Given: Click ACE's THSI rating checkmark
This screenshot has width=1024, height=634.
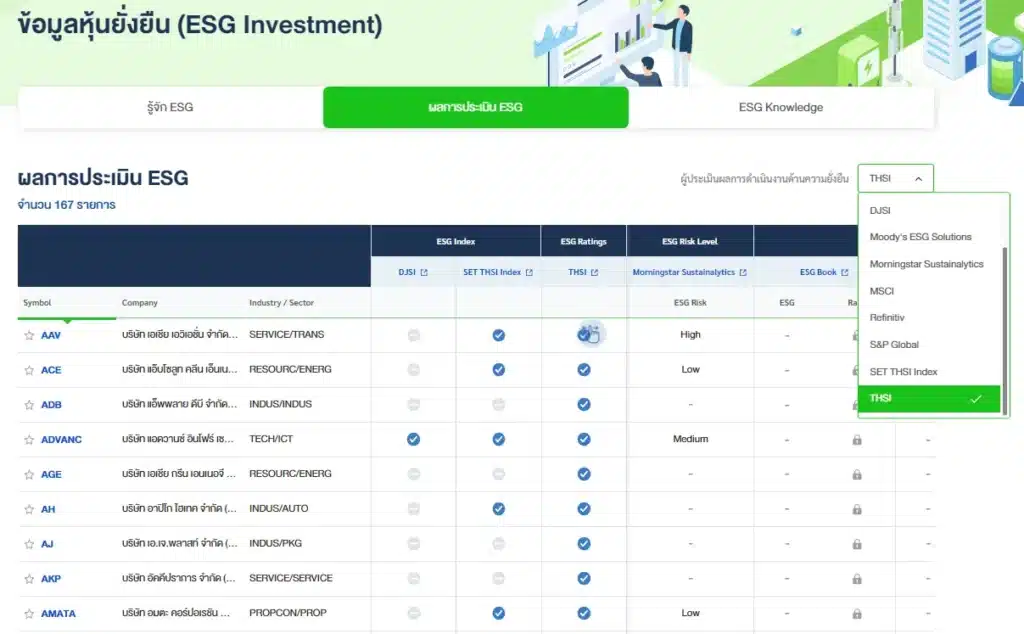Looking at the screenshot, I should [x=584, y=370].
